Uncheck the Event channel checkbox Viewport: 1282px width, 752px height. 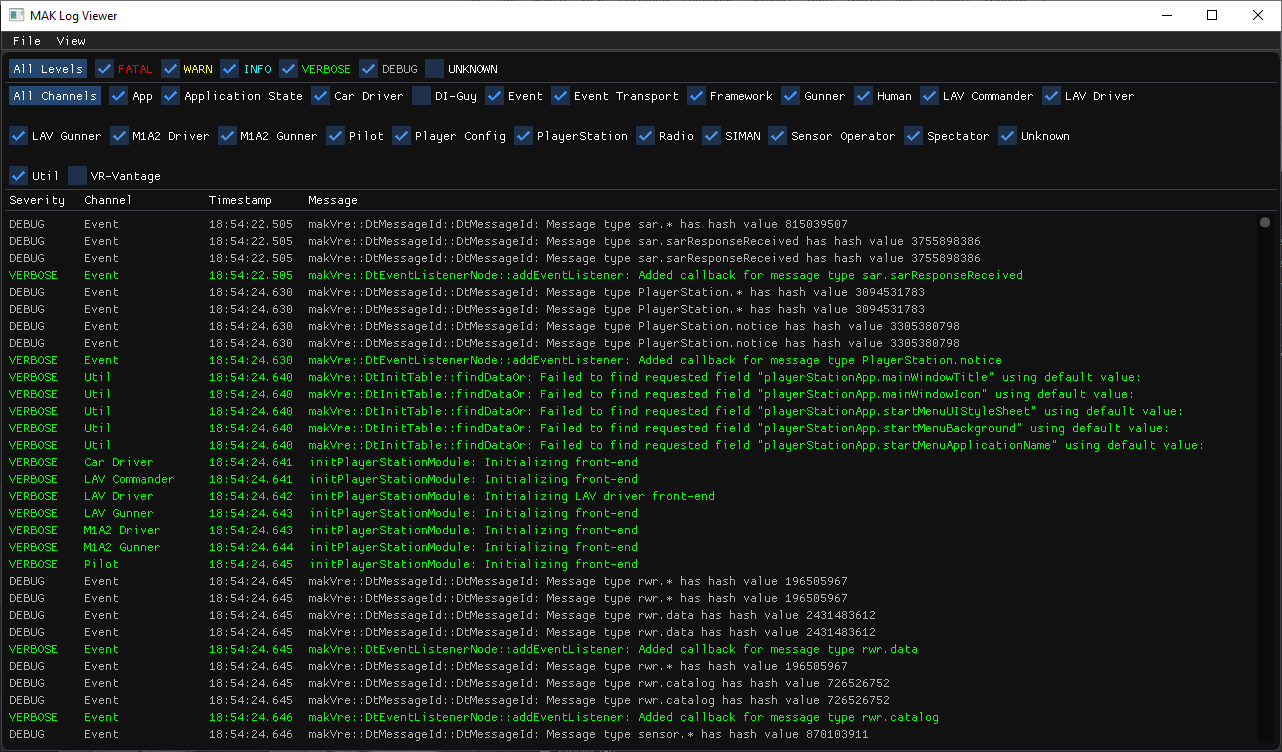coord(494,96)
